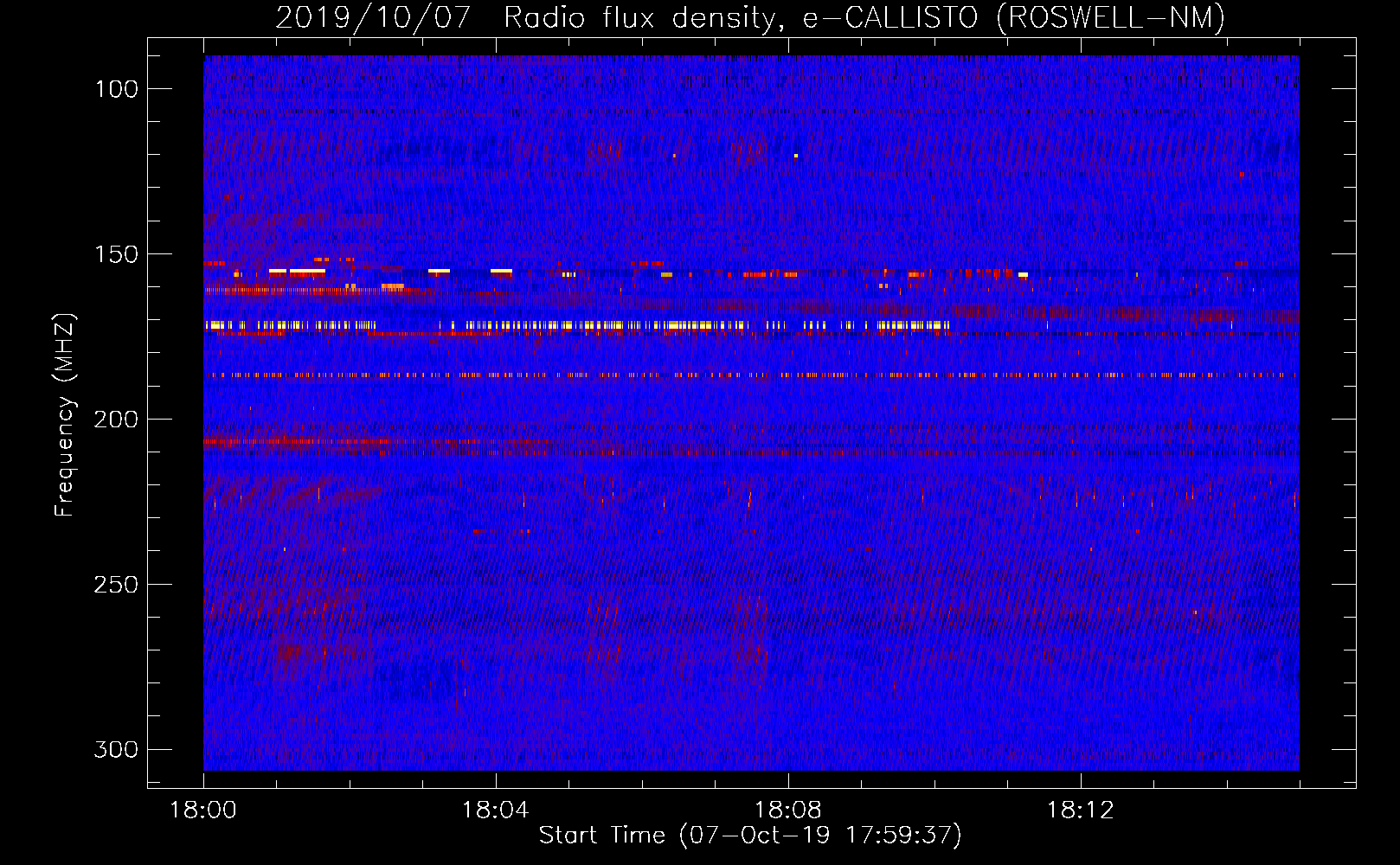Click the 100 frequency tick label
This screenshot has height=865, width=1400.
coord(117,89)
